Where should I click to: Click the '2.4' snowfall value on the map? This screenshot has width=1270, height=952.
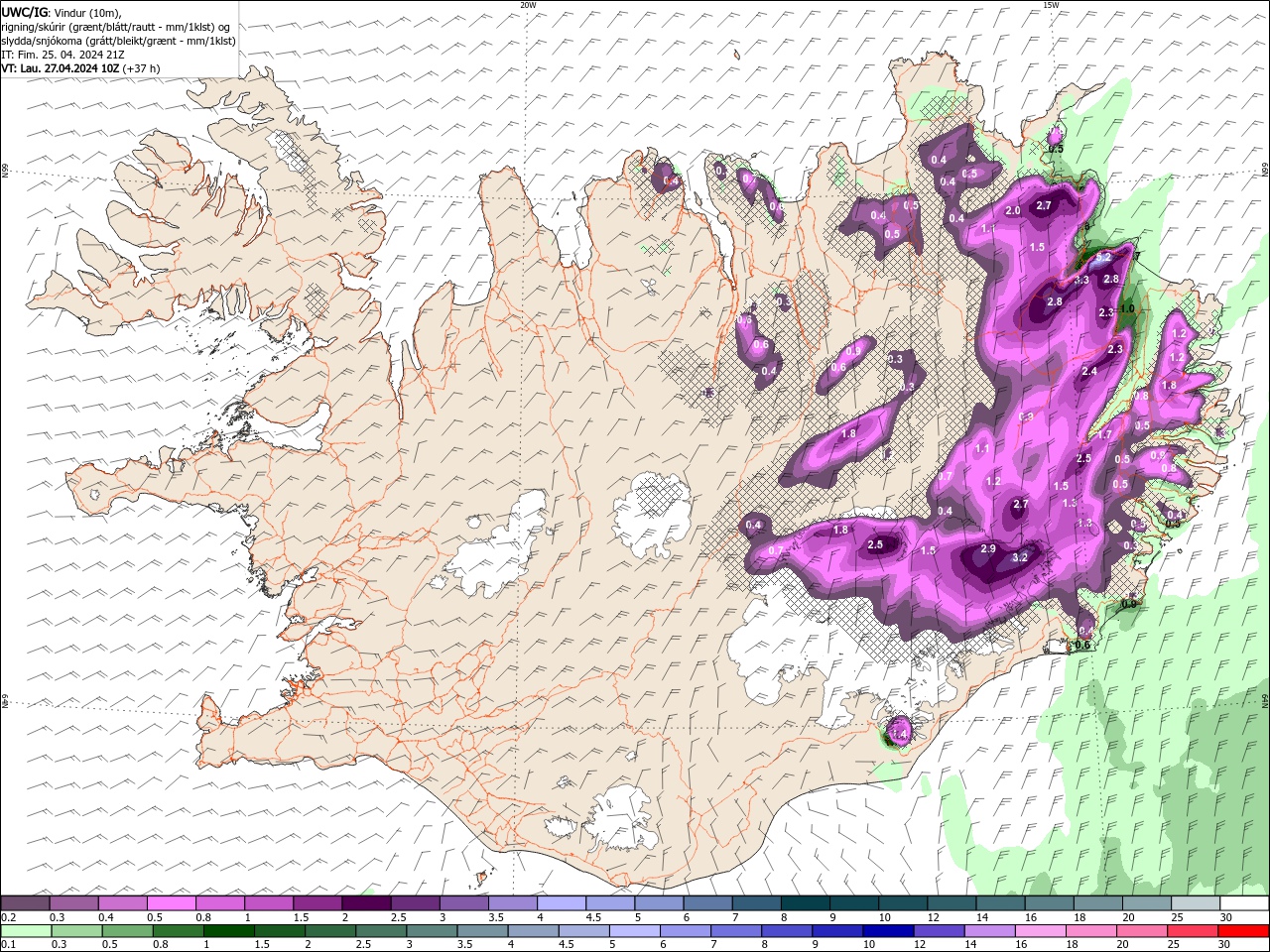1088,371
